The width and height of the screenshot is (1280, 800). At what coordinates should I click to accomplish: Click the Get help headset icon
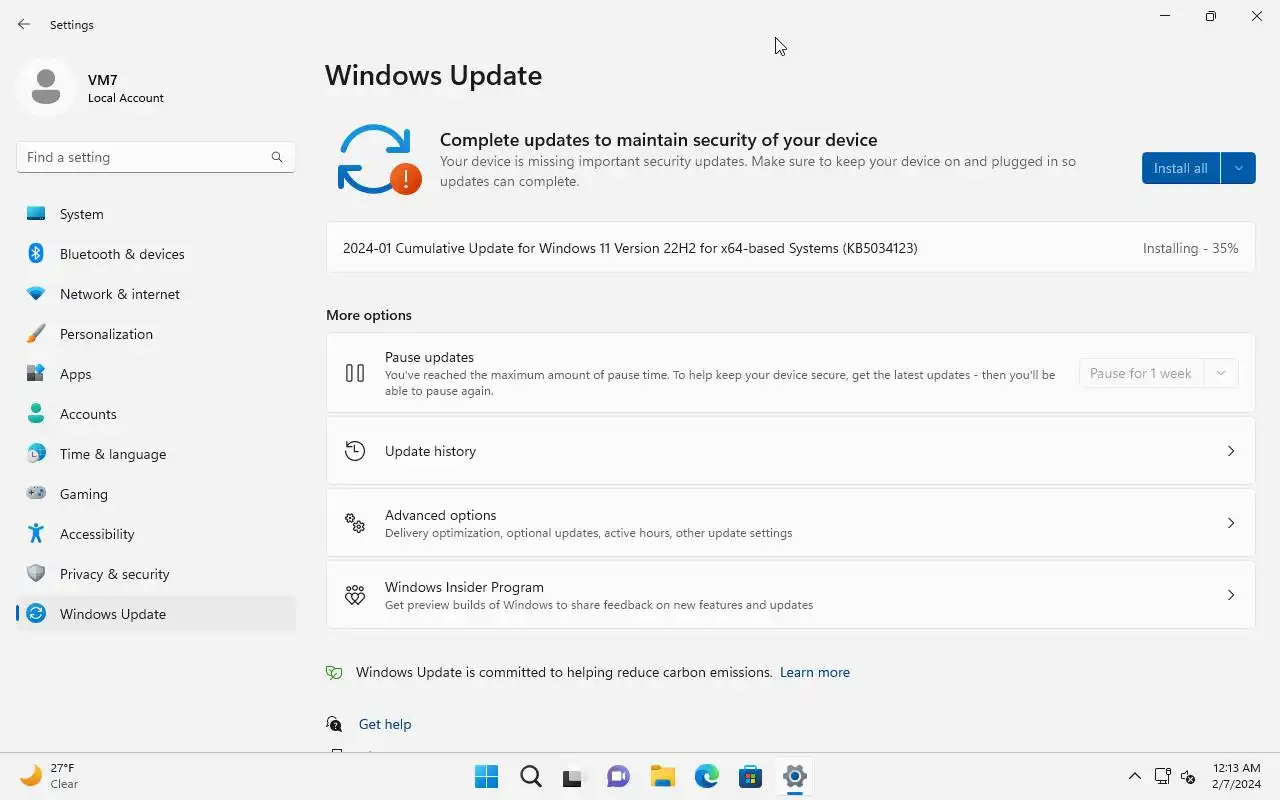click(x=334, y=724)
